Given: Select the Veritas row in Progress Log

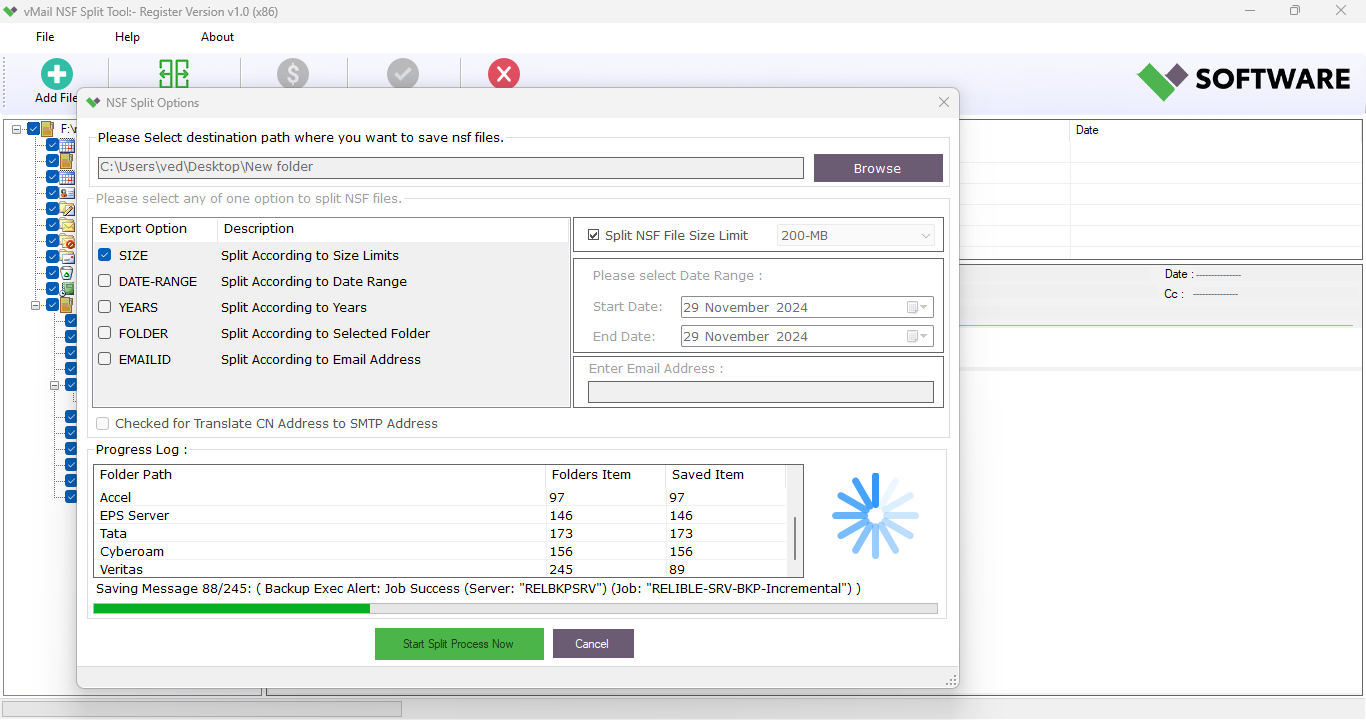Looking at the screenshot, I should tap(440, 569).
